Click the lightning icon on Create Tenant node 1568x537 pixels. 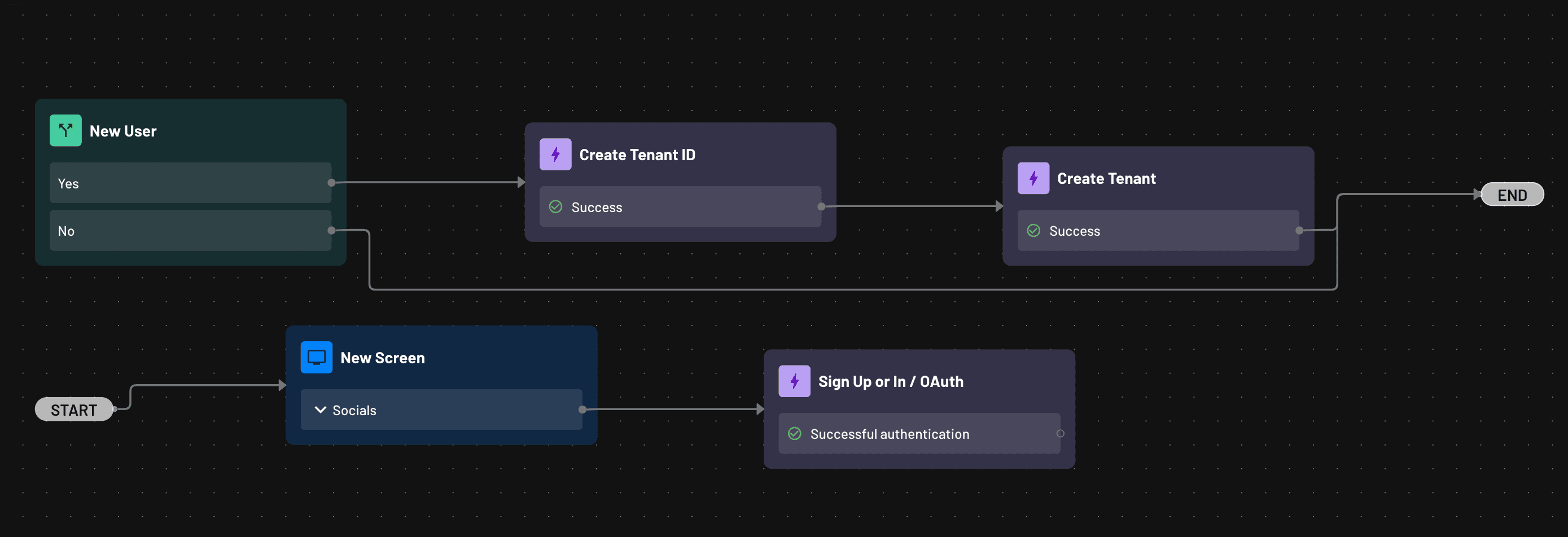1033,178
